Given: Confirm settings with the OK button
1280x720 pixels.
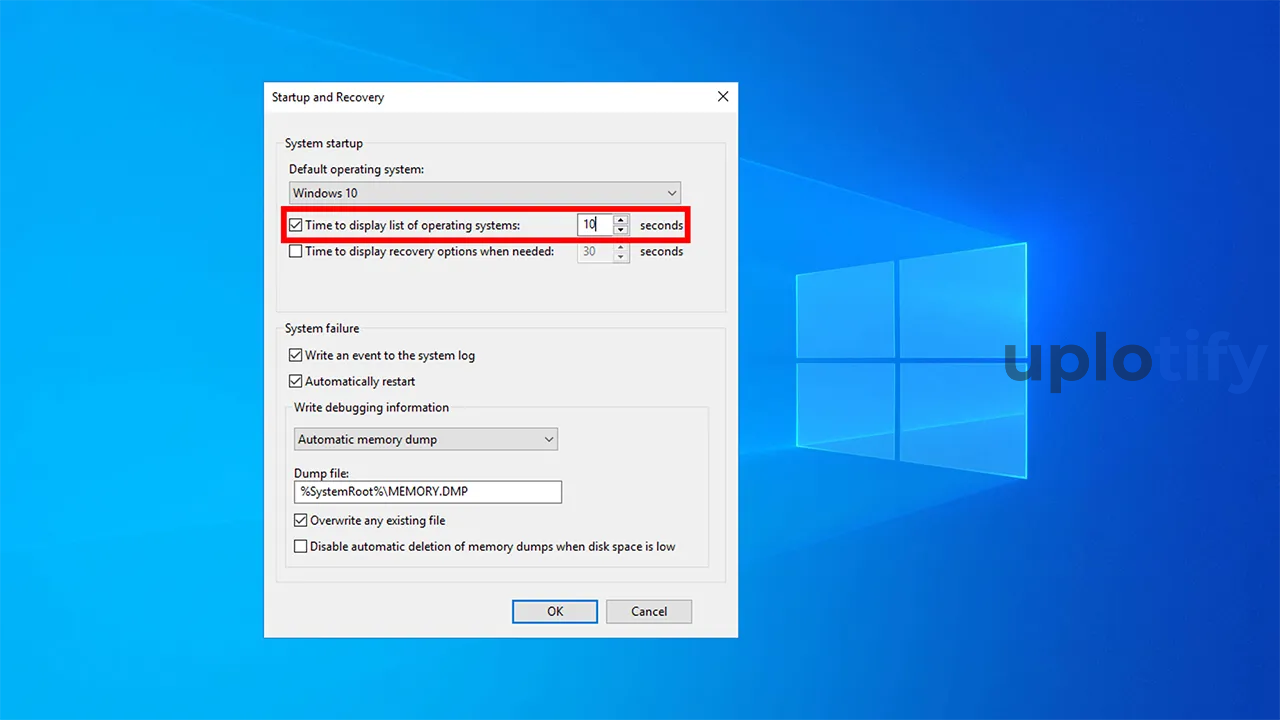Looking at the screenshot, I should 555,611.
